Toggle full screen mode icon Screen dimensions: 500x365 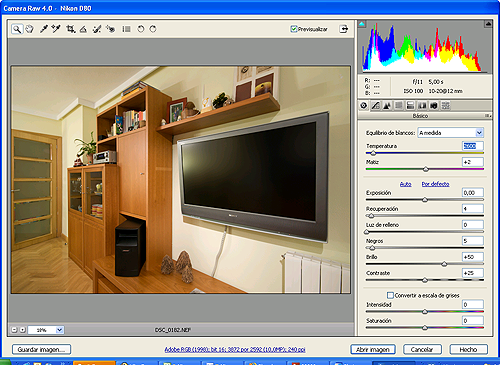[344, 29]
